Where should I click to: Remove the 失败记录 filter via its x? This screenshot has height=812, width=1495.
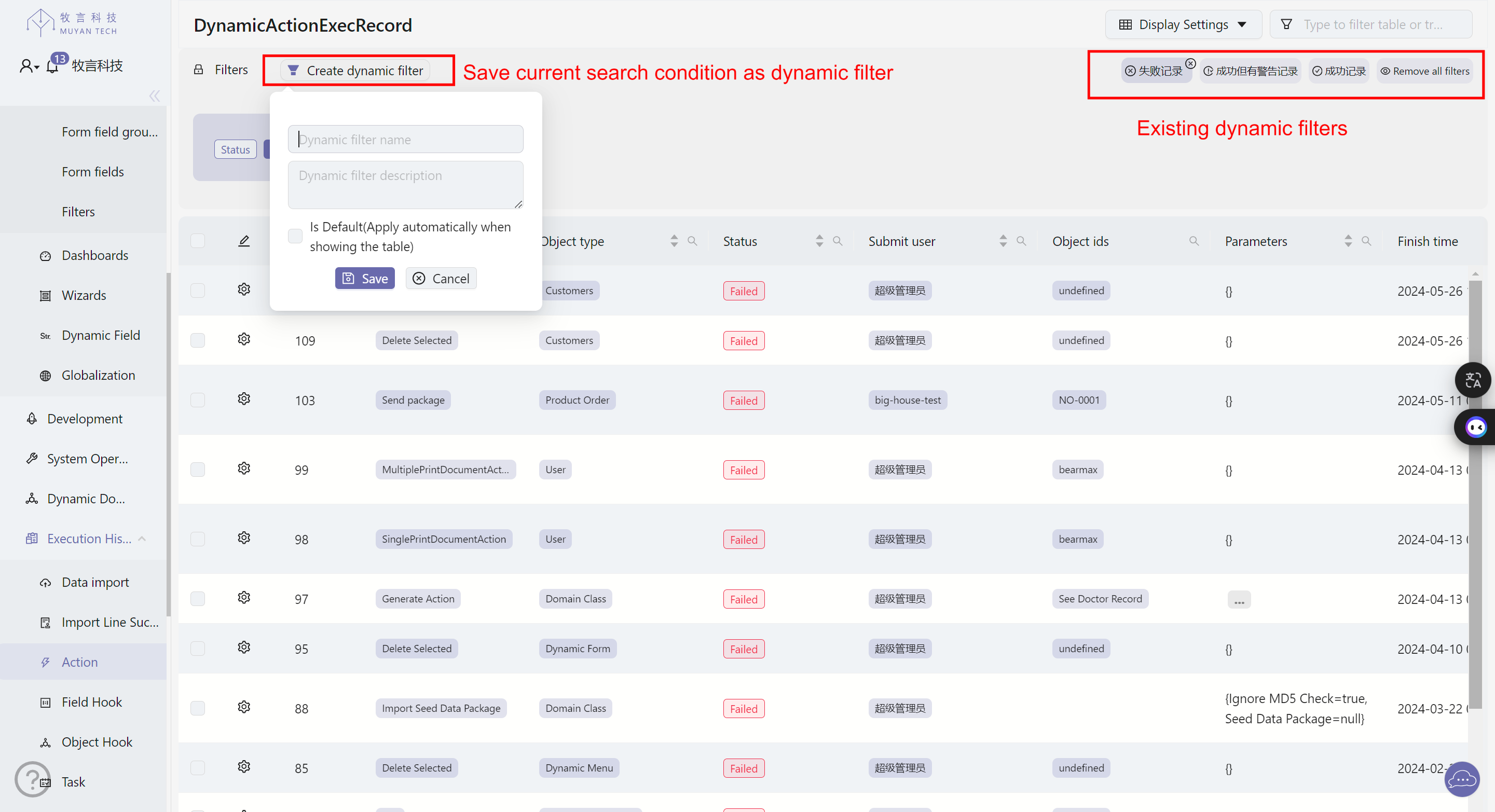(1190, 63)
